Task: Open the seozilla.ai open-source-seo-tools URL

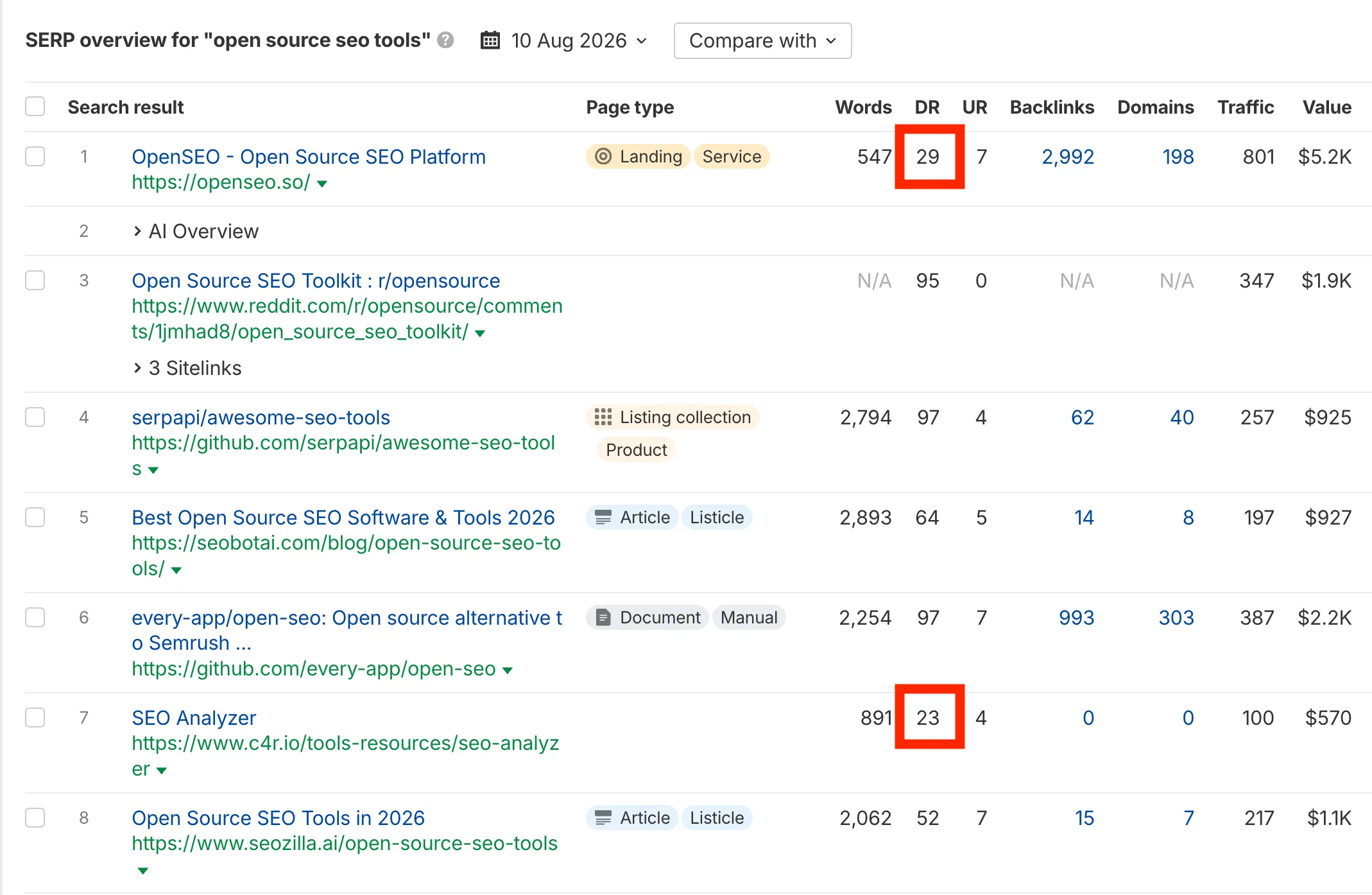Action: click(x=345, y=844)
